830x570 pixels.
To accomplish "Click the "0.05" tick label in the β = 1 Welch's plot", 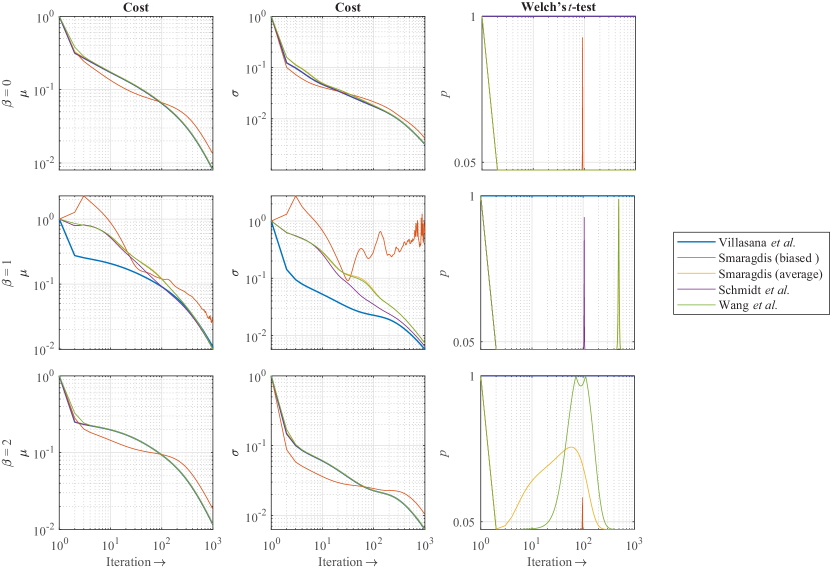I will (464, 342).
